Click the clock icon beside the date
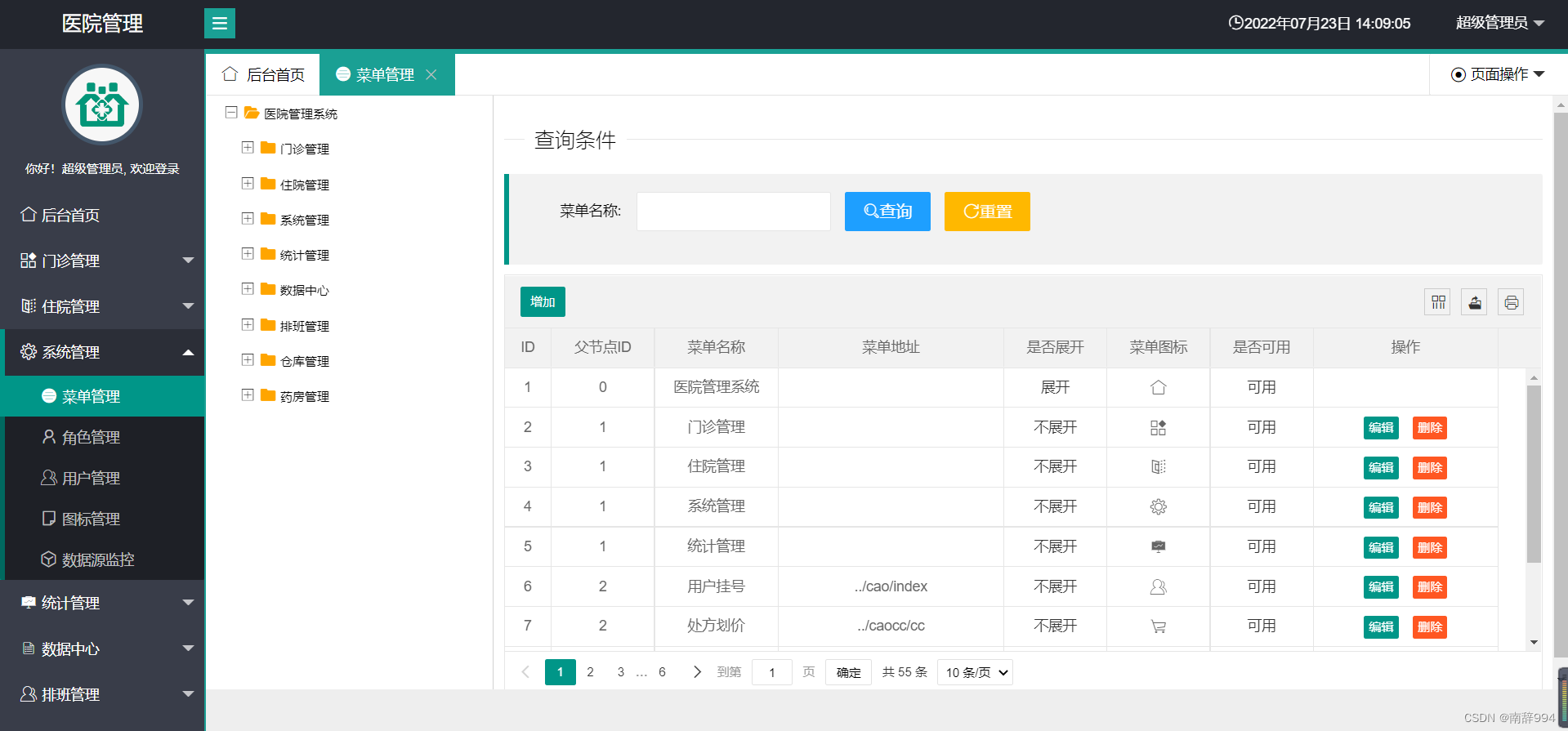Image resolution: width=1568 pixels, height=731 pixels. point(1235,23)
